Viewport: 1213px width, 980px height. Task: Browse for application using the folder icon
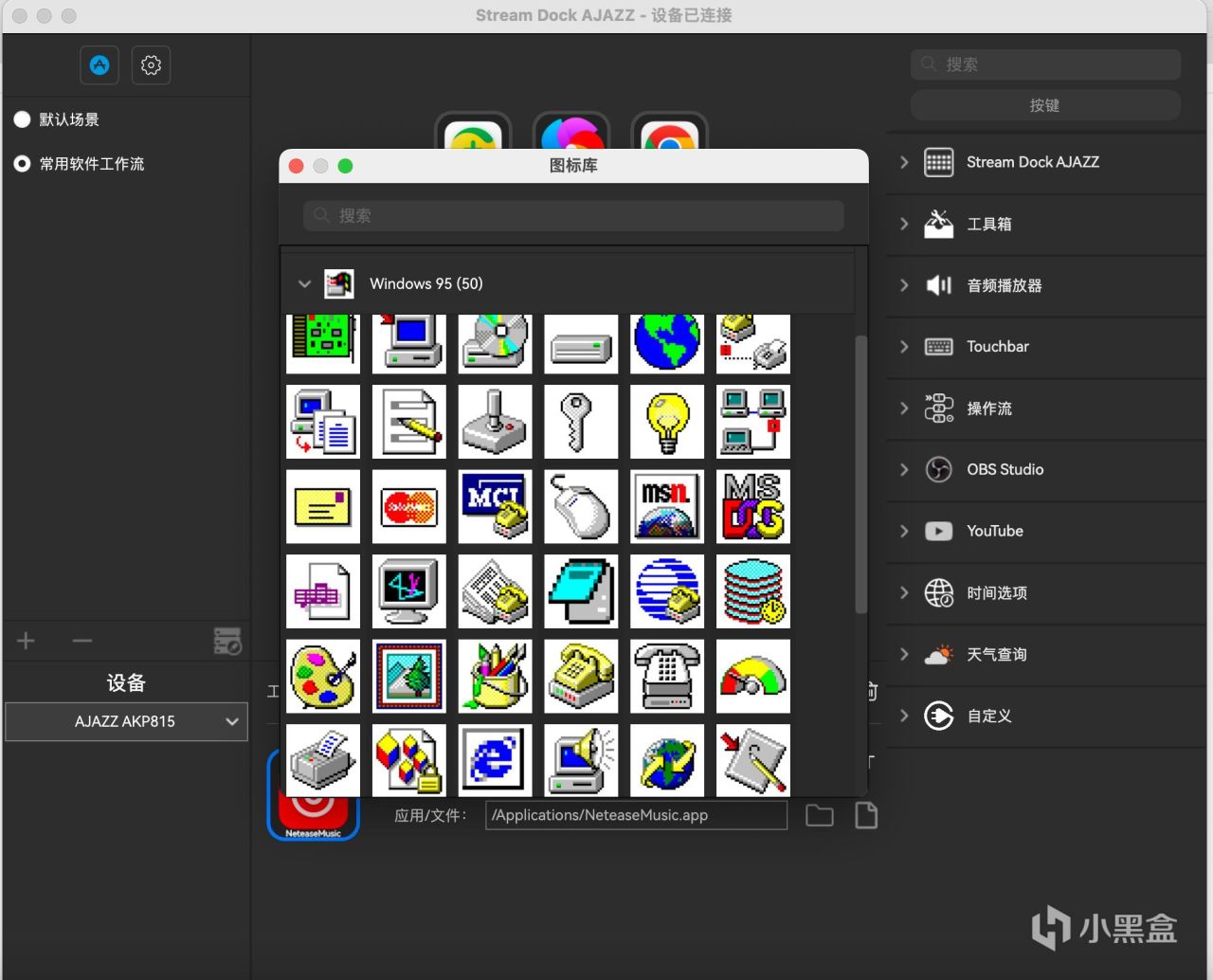coord(820,815)
